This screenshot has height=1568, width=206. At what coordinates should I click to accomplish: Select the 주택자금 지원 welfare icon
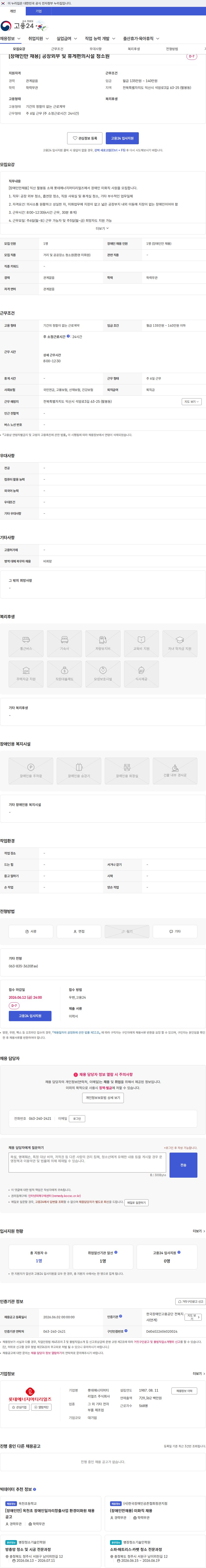(26, 674)
